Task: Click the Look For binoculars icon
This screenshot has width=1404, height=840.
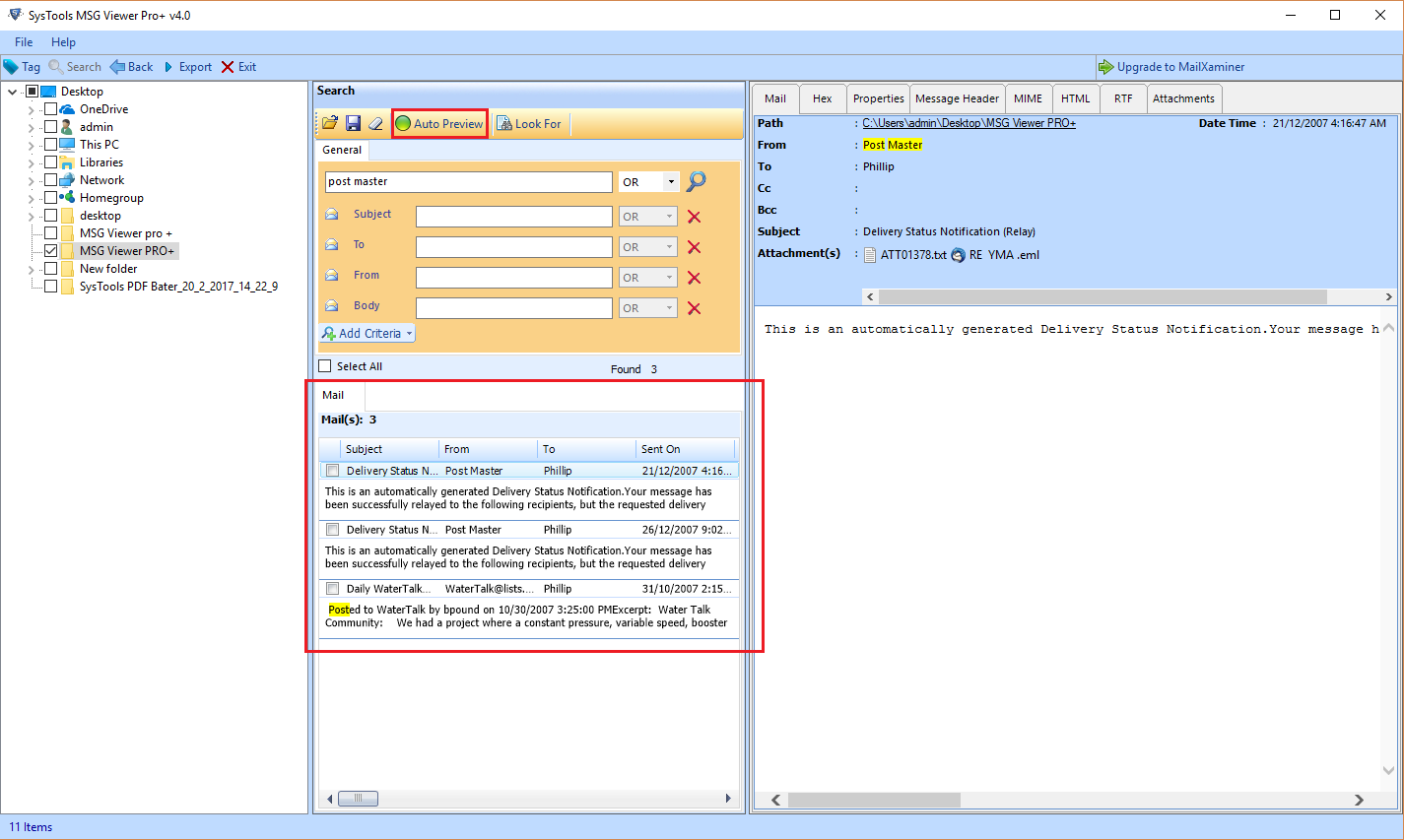Action: (504, 124)
